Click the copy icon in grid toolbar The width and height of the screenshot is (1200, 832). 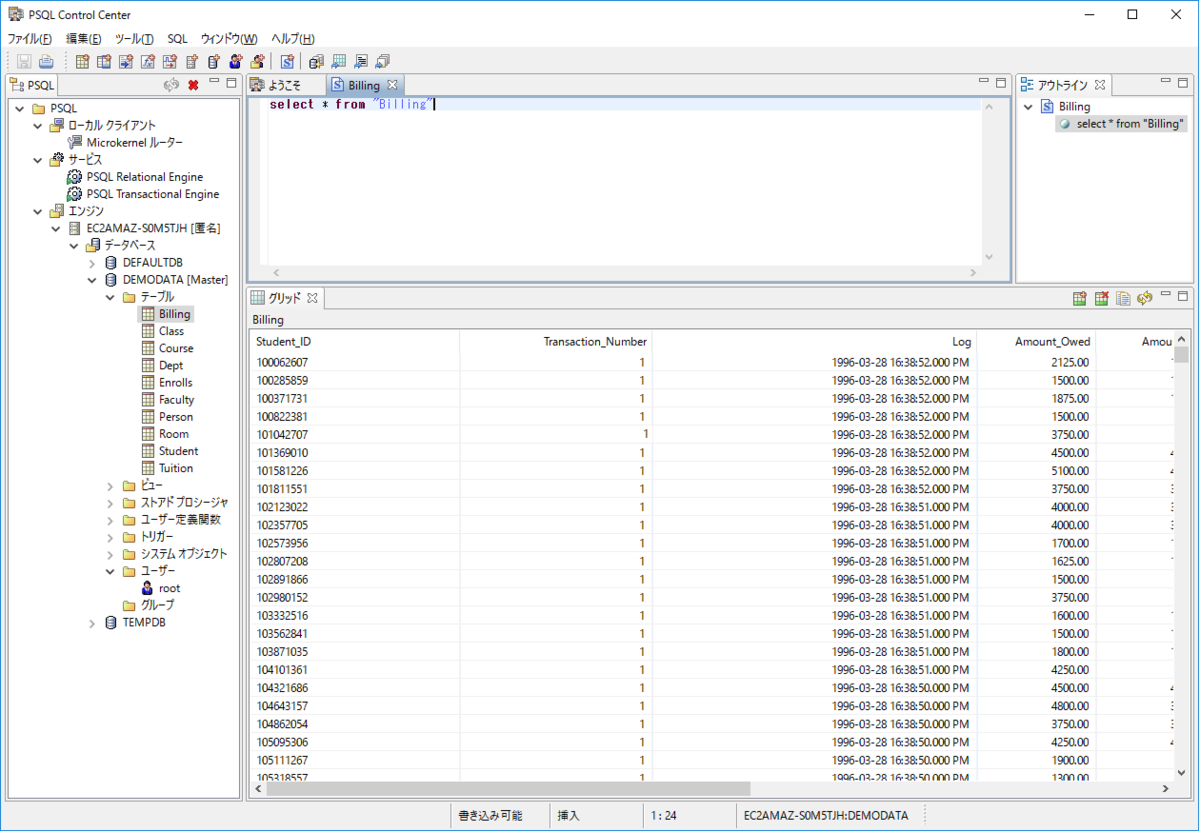point(1123,298)
